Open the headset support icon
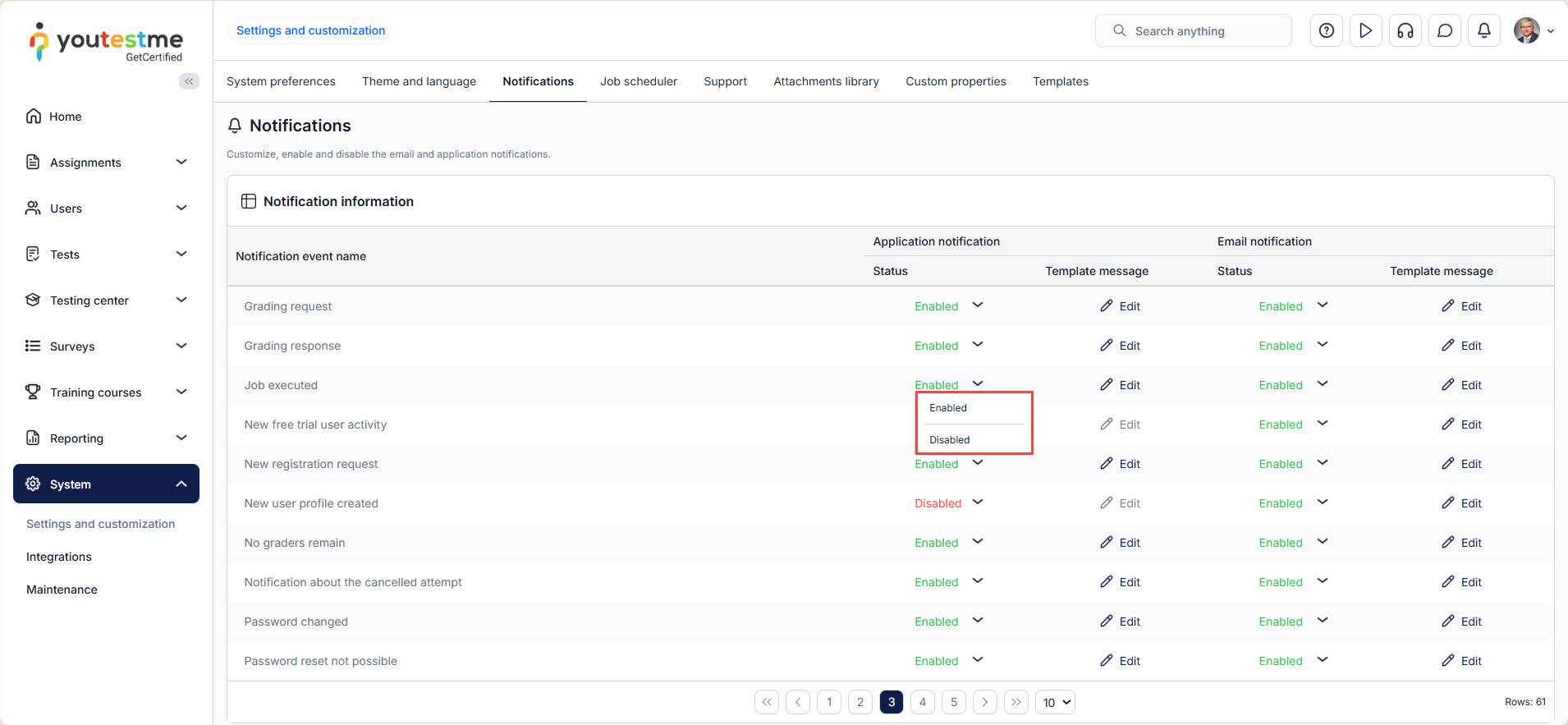The image size is (1568, 725). 1405,31
